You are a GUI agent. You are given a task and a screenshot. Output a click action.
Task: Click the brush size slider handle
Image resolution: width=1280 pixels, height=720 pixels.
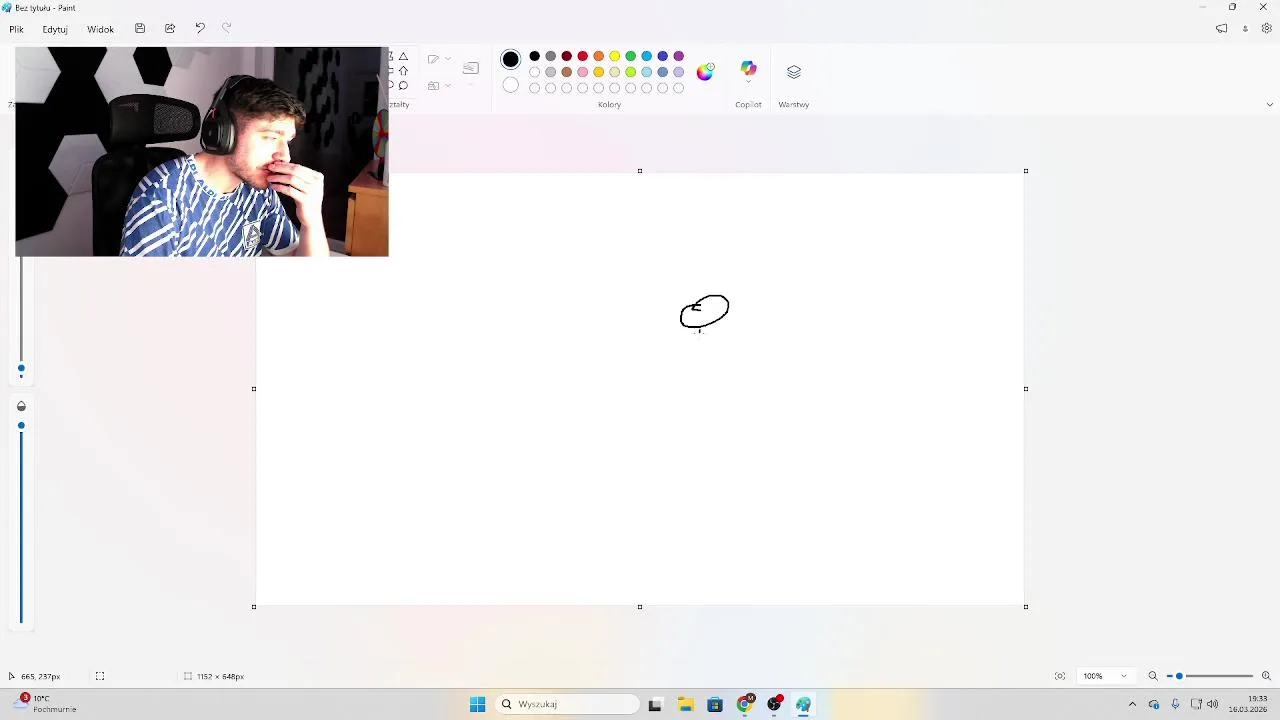[x=21, y=369]
